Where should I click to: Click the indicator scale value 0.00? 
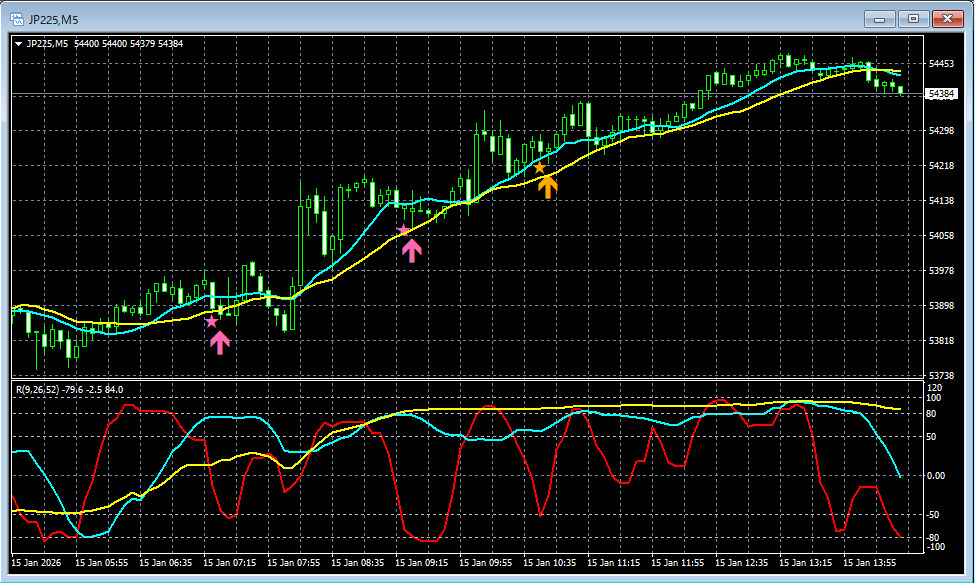click(936, 476)
